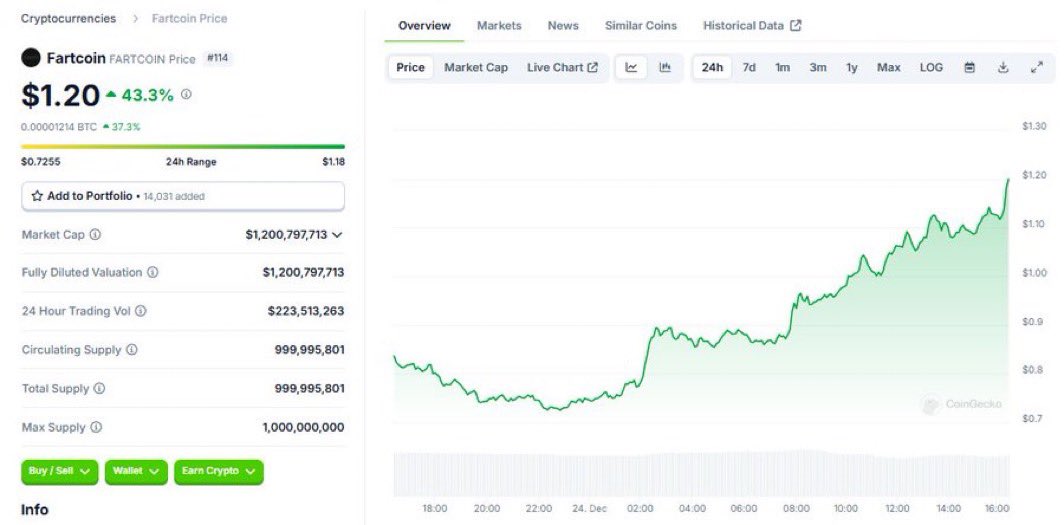Click Fartcoin Price breadcrumb
The width and height of the screenshot is (1064, 525).
[x=189, y=18]
